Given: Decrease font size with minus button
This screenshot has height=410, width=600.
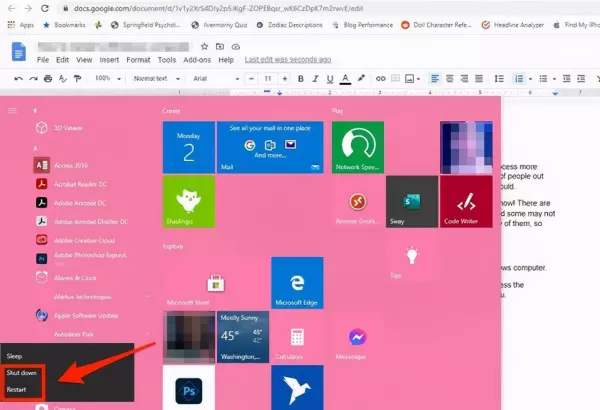Looking at the screenshot, I should 251,78.
